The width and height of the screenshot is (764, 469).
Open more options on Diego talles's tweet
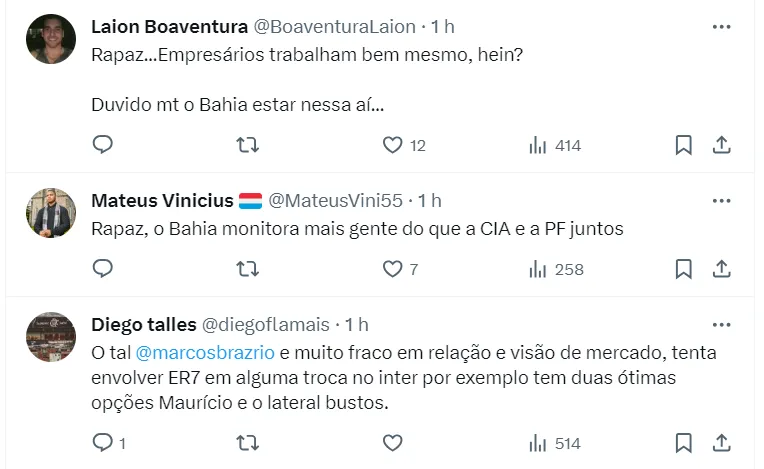pyautogui.click(x=721, y=325)
